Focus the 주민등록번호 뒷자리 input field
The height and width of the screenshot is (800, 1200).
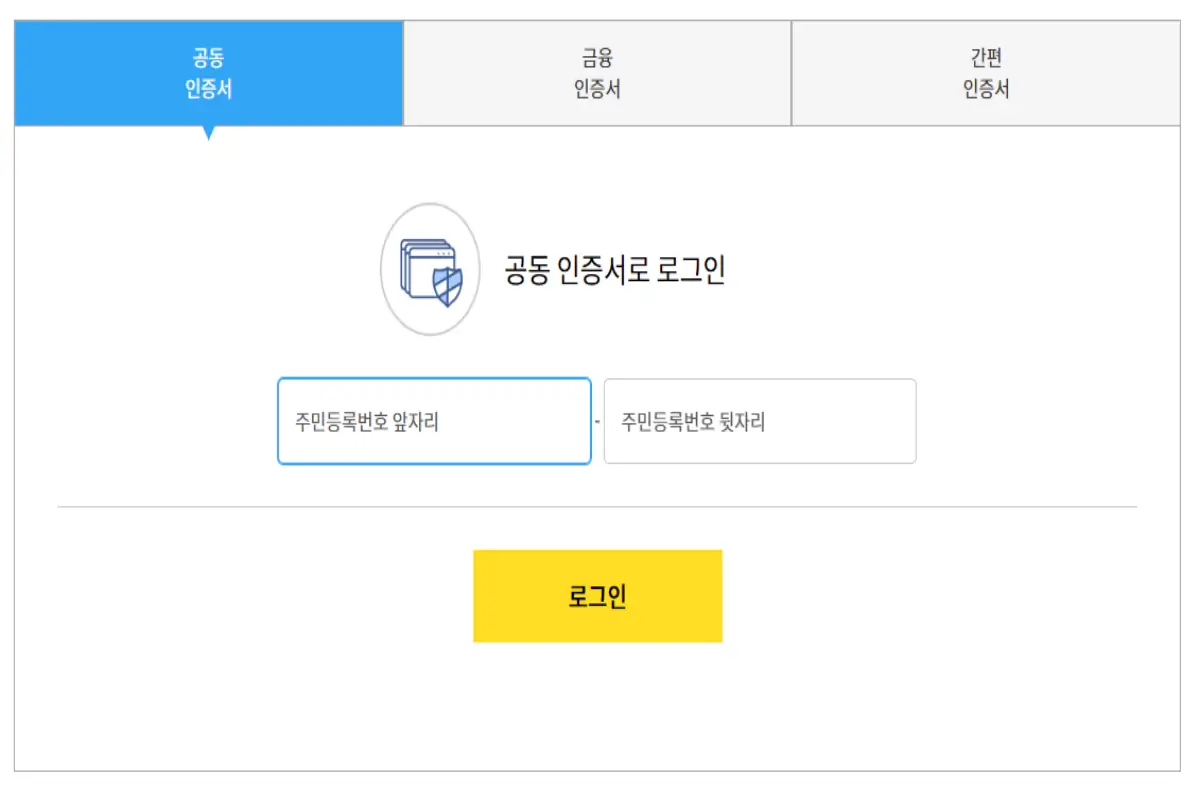pyautogui.click(x=760, y=420)
